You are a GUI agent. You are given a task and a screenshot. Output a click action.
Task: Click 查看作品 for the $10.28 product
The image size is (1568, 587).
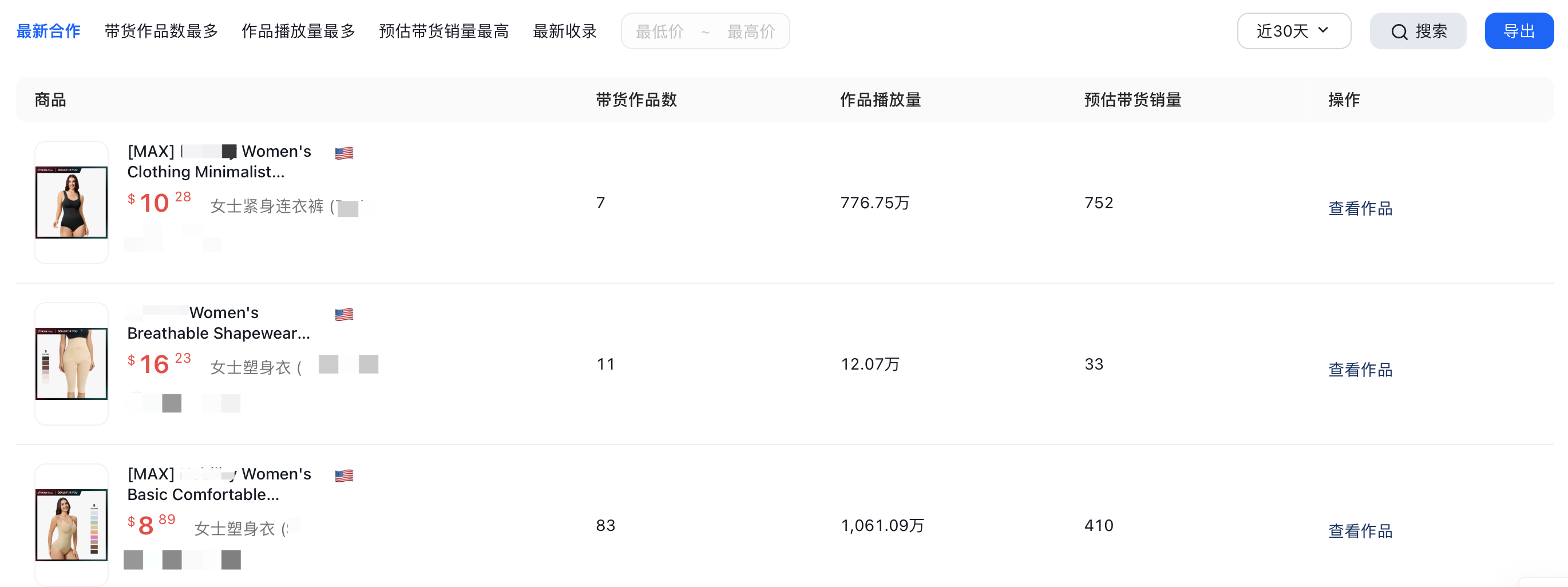[1360, 208]
